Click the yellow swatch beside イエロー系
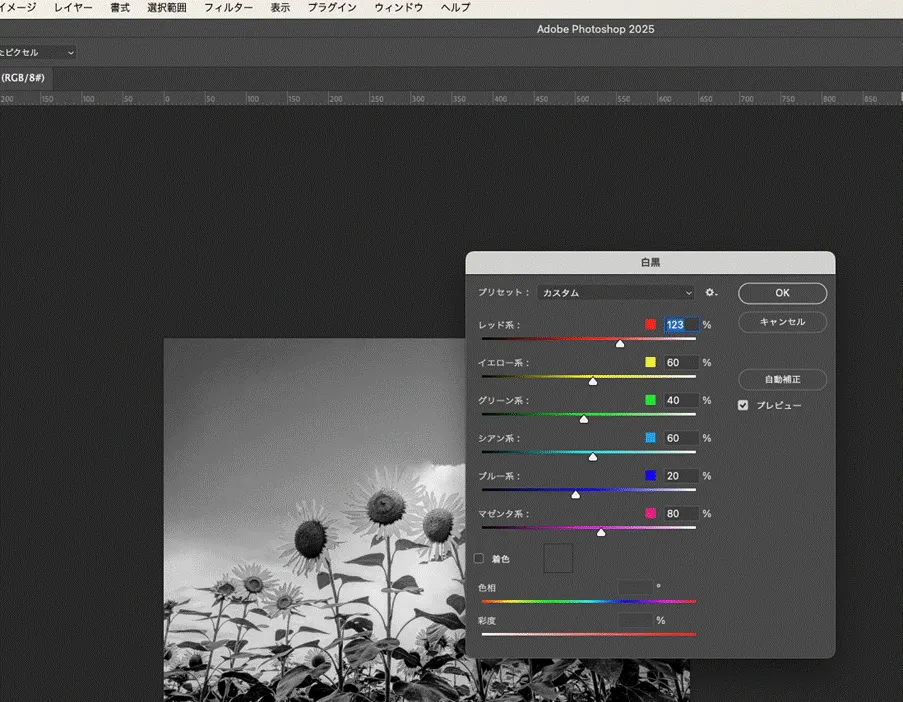Viewport: 903px width, 702px height. tap(650, 363)
